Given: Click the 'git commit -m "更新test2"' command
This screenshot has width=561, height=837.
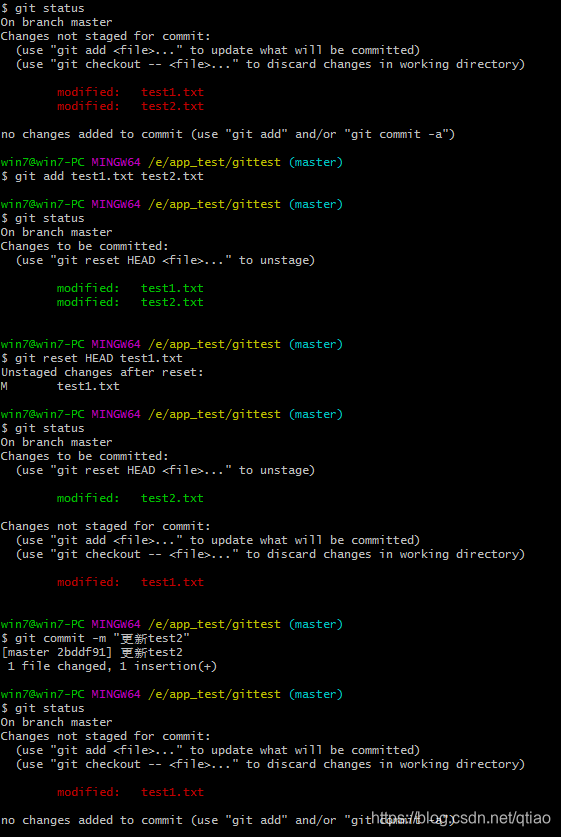Looking at the screenshot, I should tap(96, 638).
